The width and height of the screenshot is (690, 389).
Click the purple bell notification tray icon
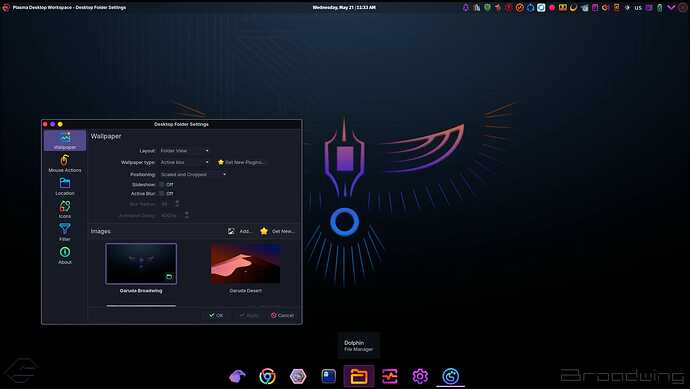[x=466, y=7]
